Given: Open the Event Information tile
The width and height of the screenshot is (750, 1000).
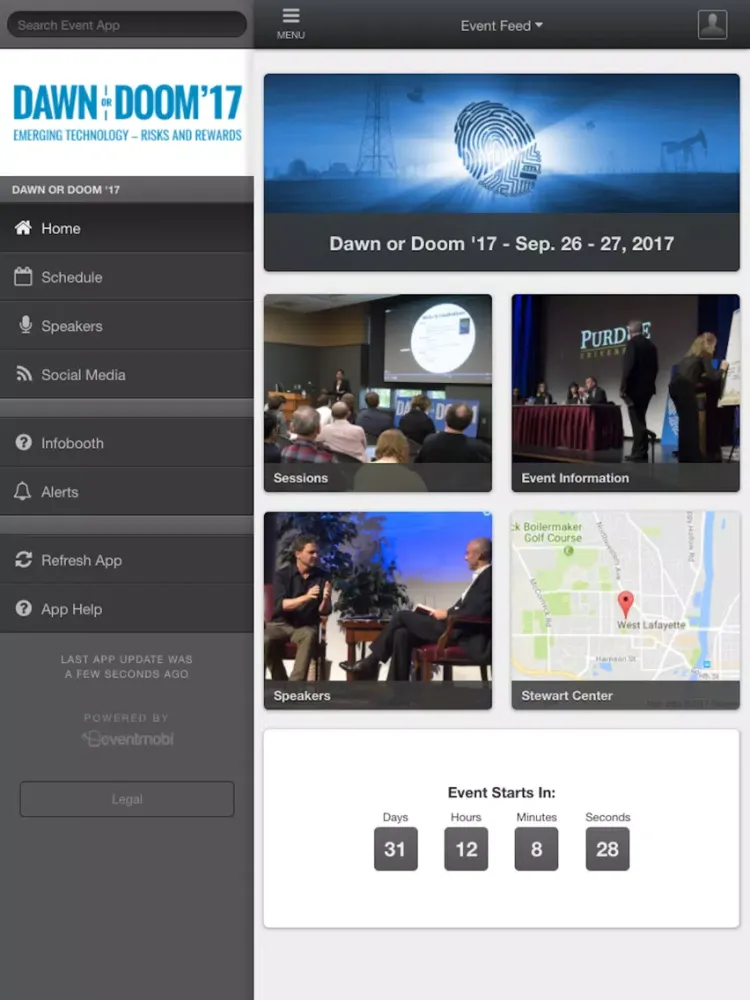Looking at the screenshot, I should point(625,392).
